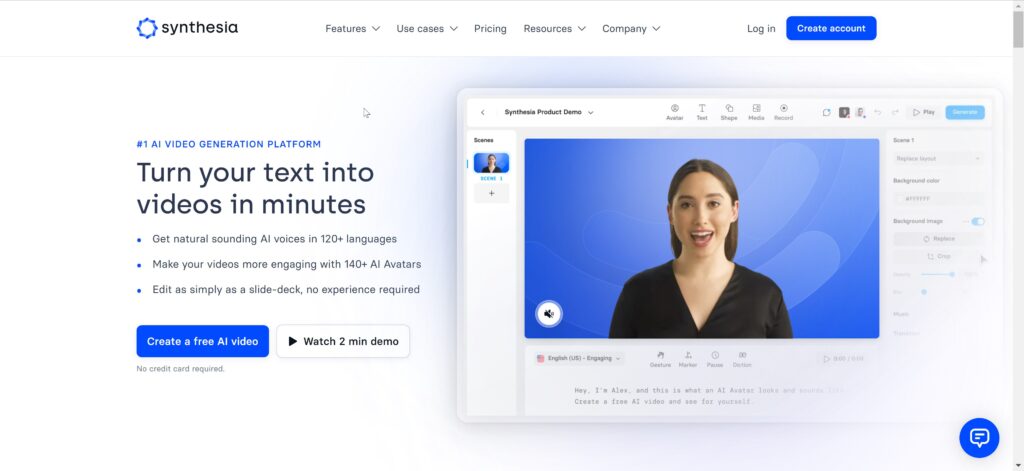
Task: Open the Pricing page
Action: (490, 29)
